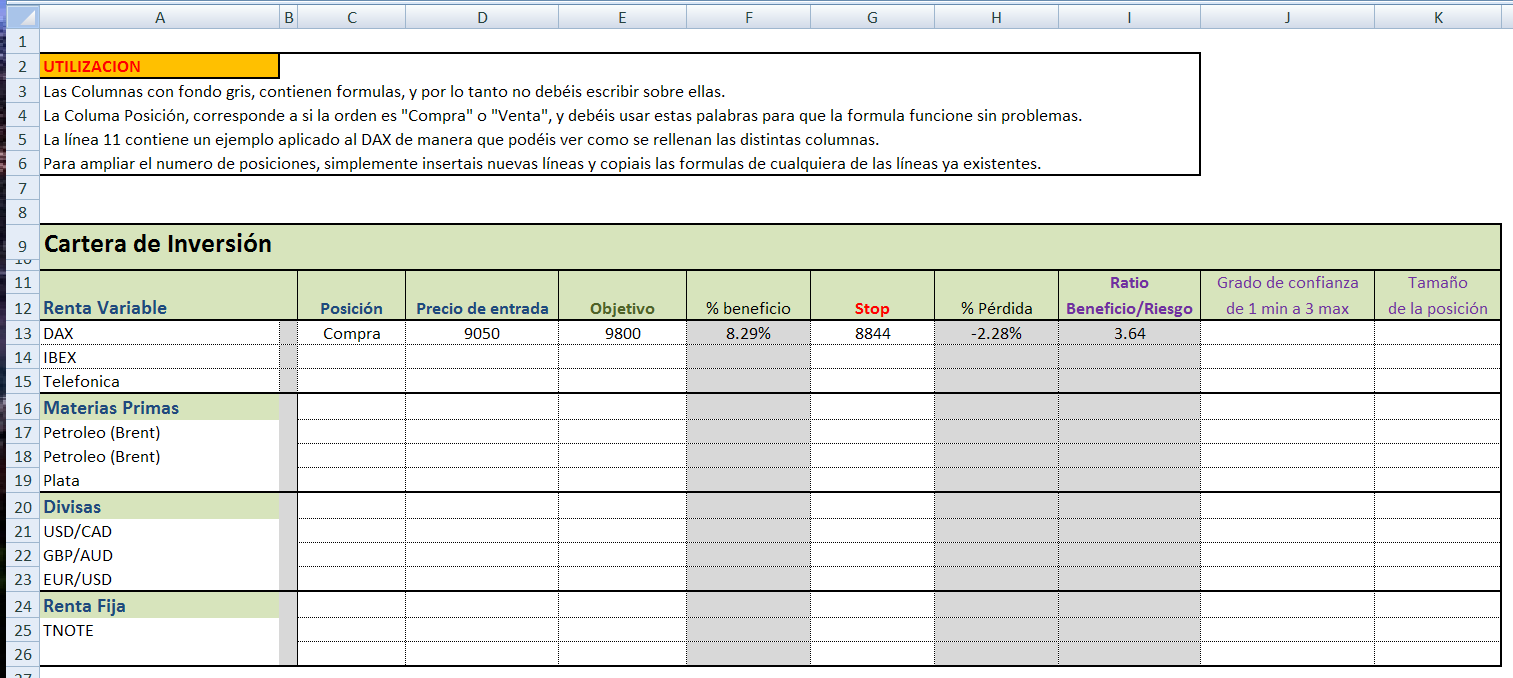Click the instruction line about 'línea 11'
Image resolution: width=1513 pixels, height=678 pixels.
tap(461, 139)
